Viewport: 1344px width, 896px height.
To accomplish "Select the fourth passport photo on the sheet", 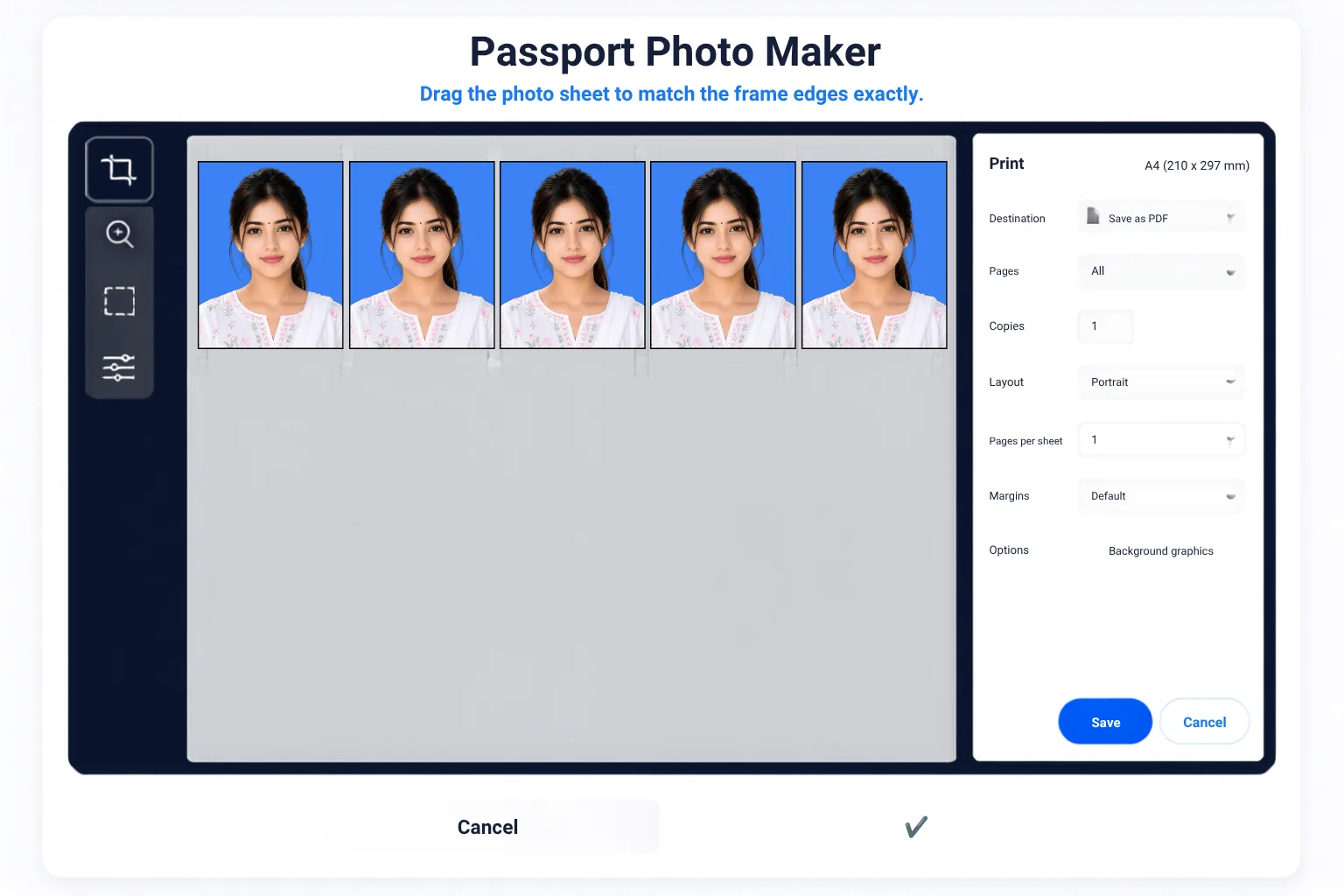I will tap(723, 255).
